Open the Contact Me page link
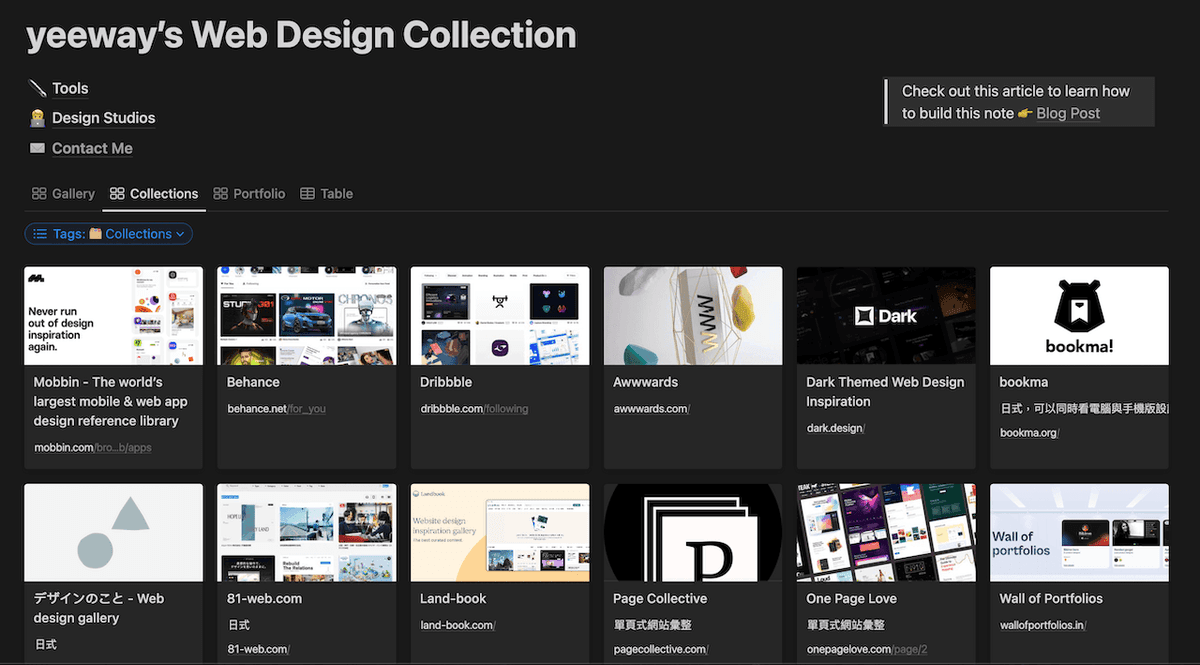The height and width of the screenshot is (665, 1200). (92, 148)
